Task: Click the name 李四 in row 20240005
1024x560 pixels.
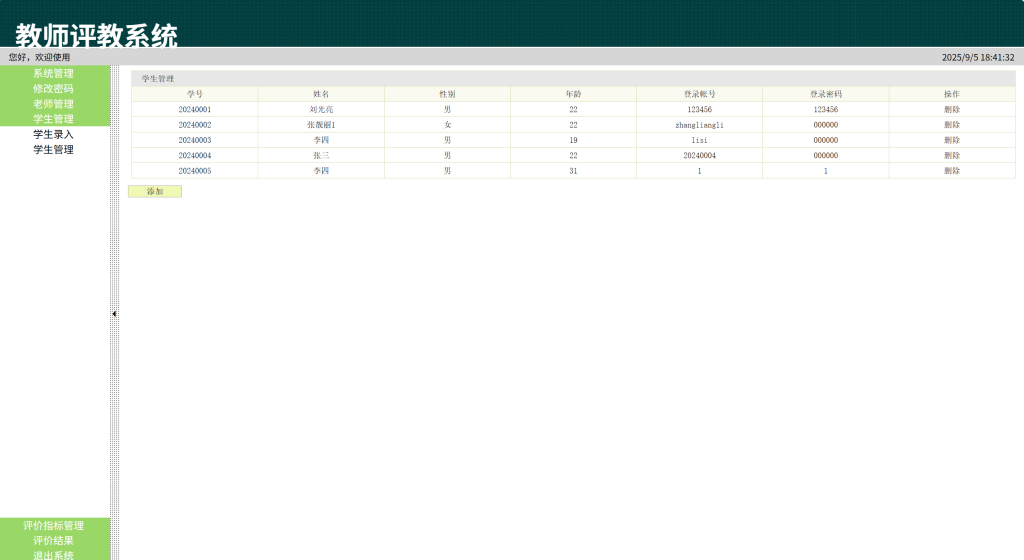Action: 321,171
